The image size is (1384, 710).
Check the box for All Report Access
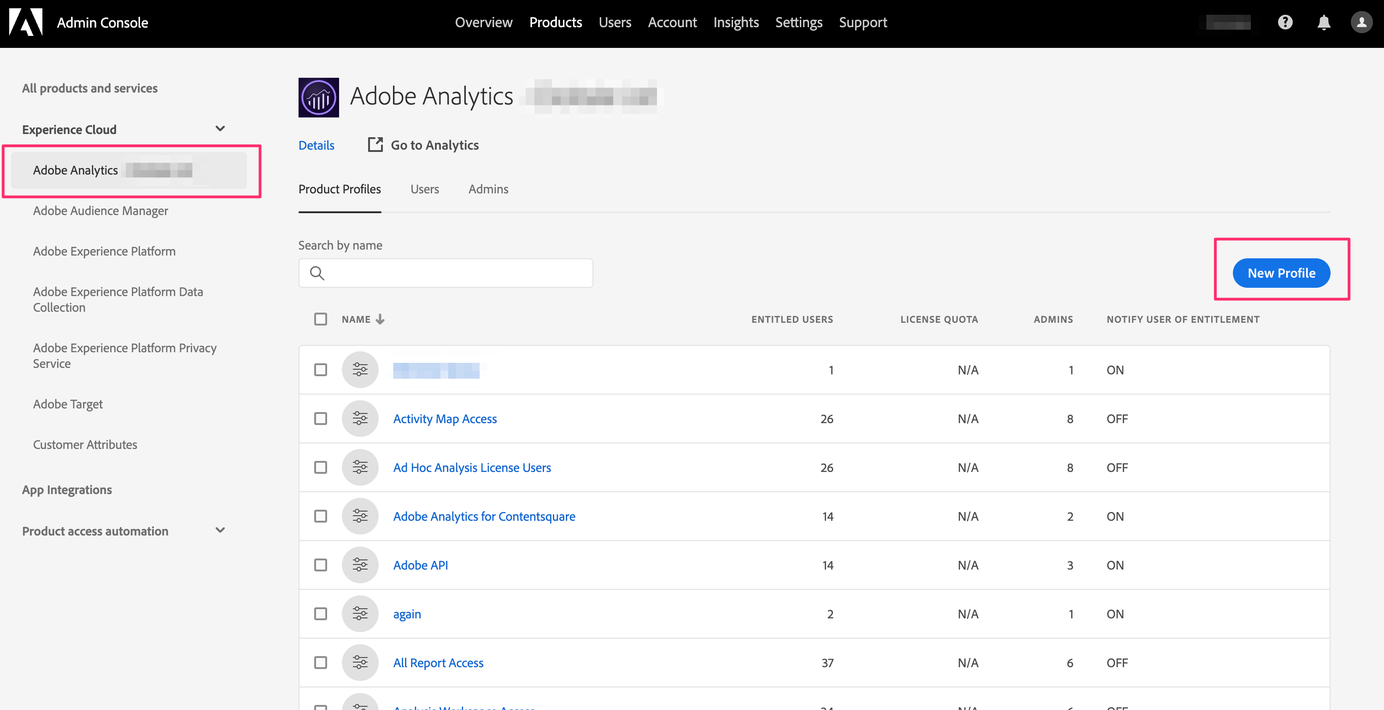(x=321, y=663)
